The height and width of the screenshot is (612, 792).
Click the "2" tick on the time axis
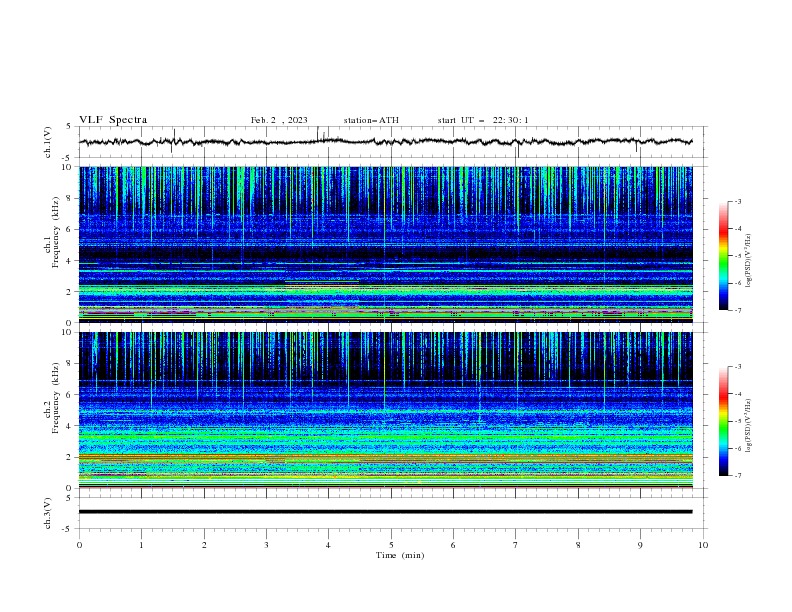(204, 545)
